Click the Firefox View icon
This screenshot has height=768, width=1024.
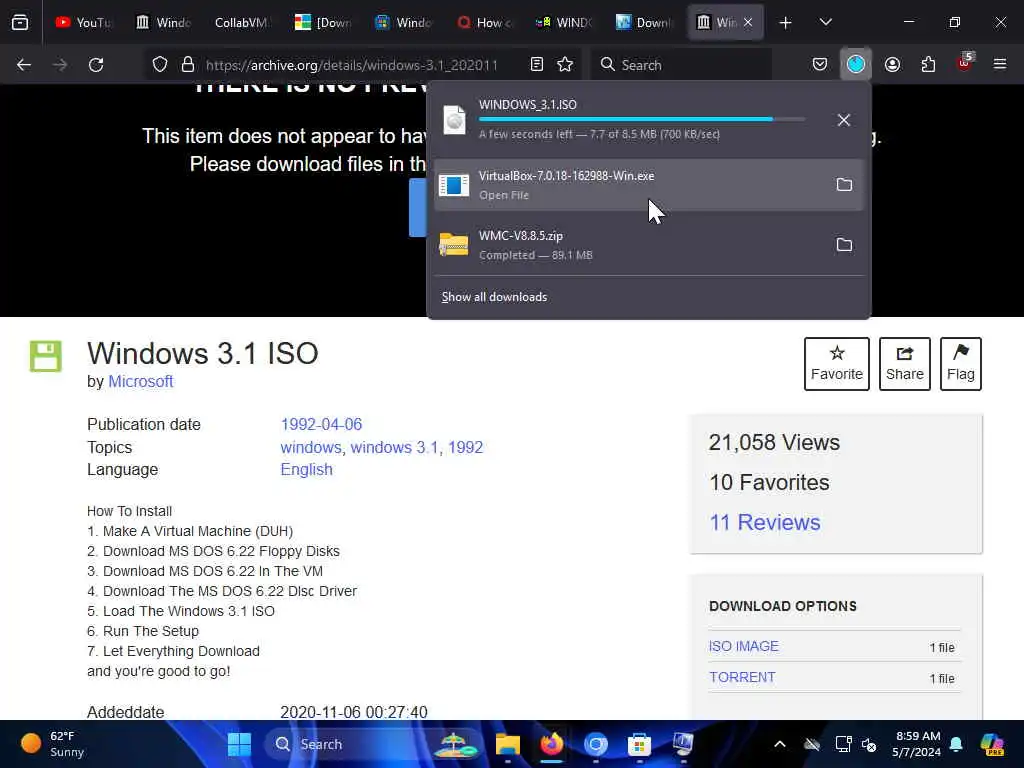20,22
